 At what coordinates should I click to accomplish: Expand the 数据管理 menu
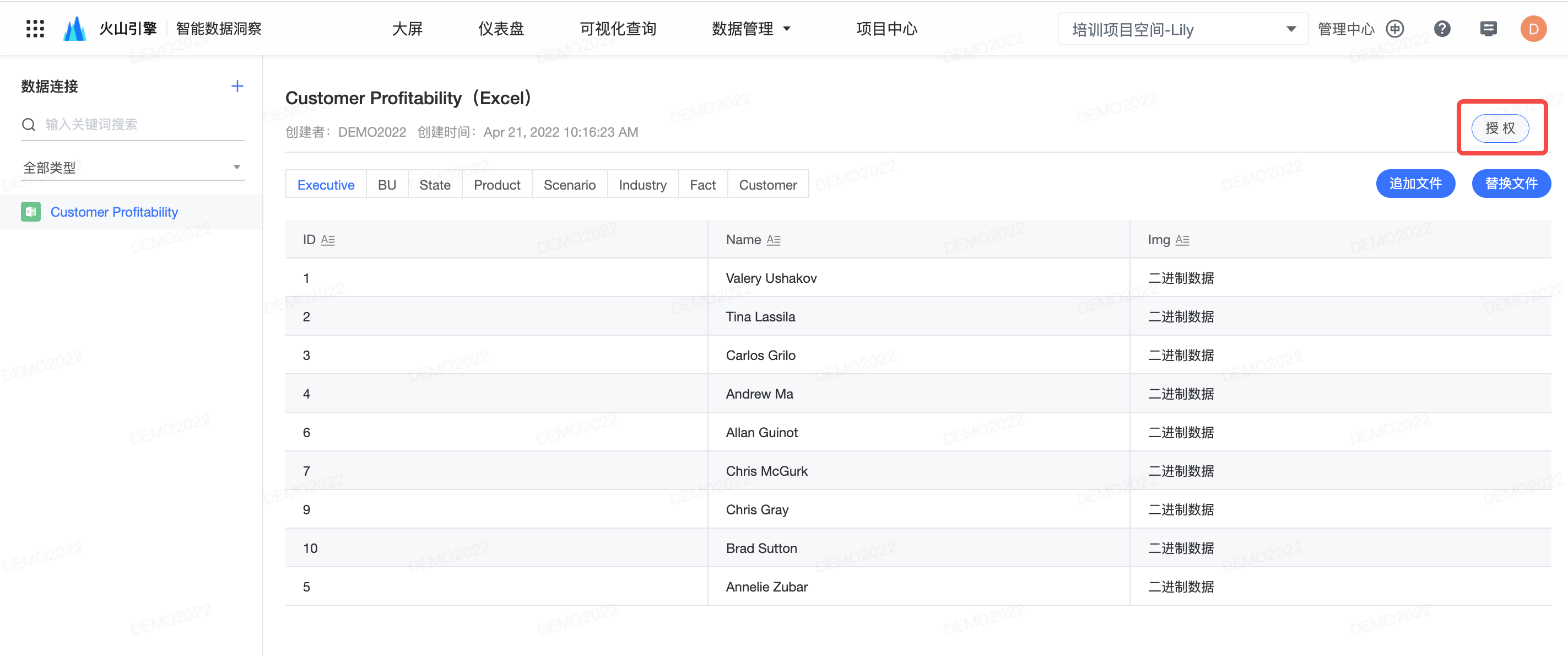pos(750,29)
